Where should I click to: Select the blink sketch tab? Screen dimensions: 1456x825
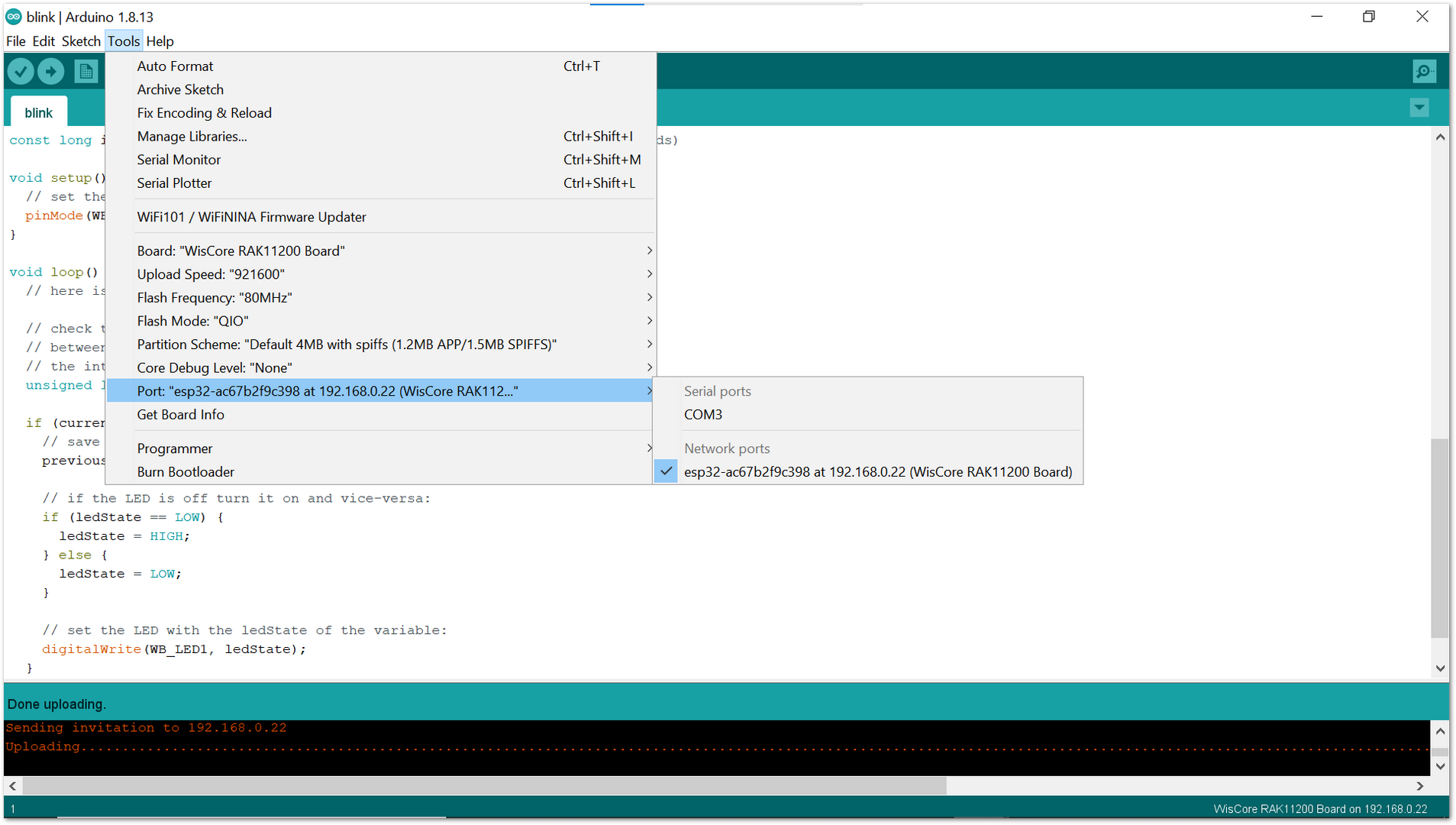pos(39,113)
